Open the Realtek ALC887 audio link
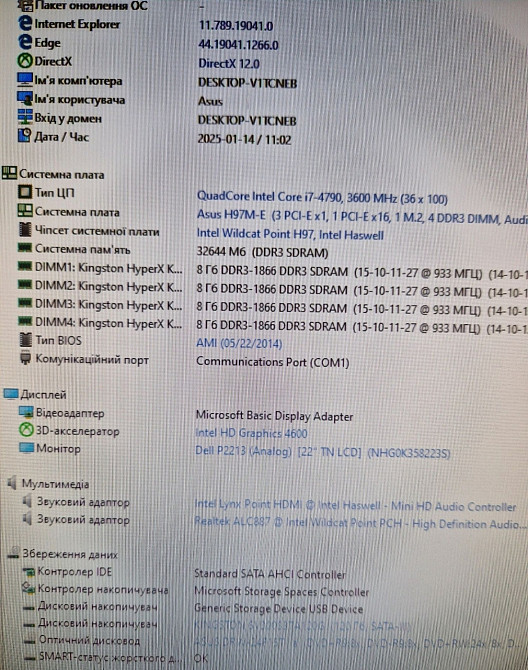The image size is (528, 670). [360, 523]
